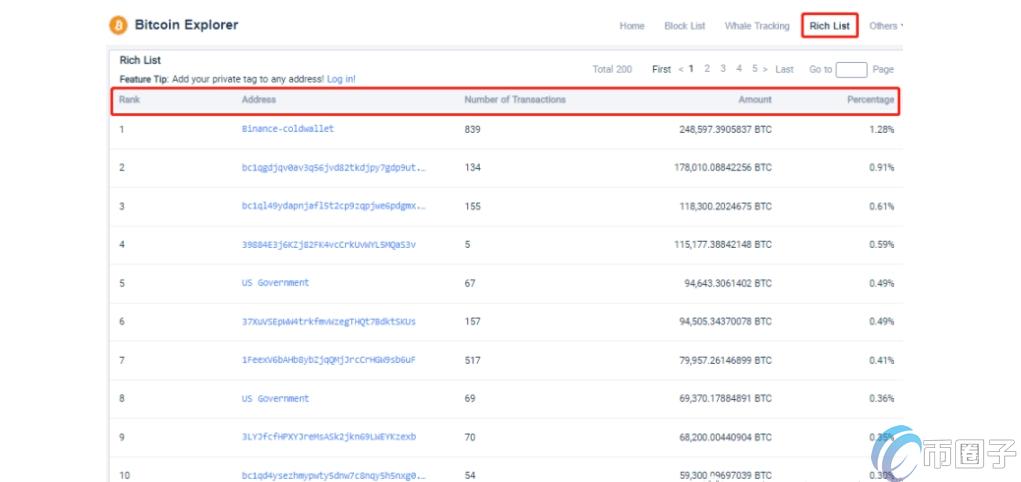The height and width of the screenshot is (482, 1021).
Task: Click Number of Transactions column header
Action: coord(515,100)
